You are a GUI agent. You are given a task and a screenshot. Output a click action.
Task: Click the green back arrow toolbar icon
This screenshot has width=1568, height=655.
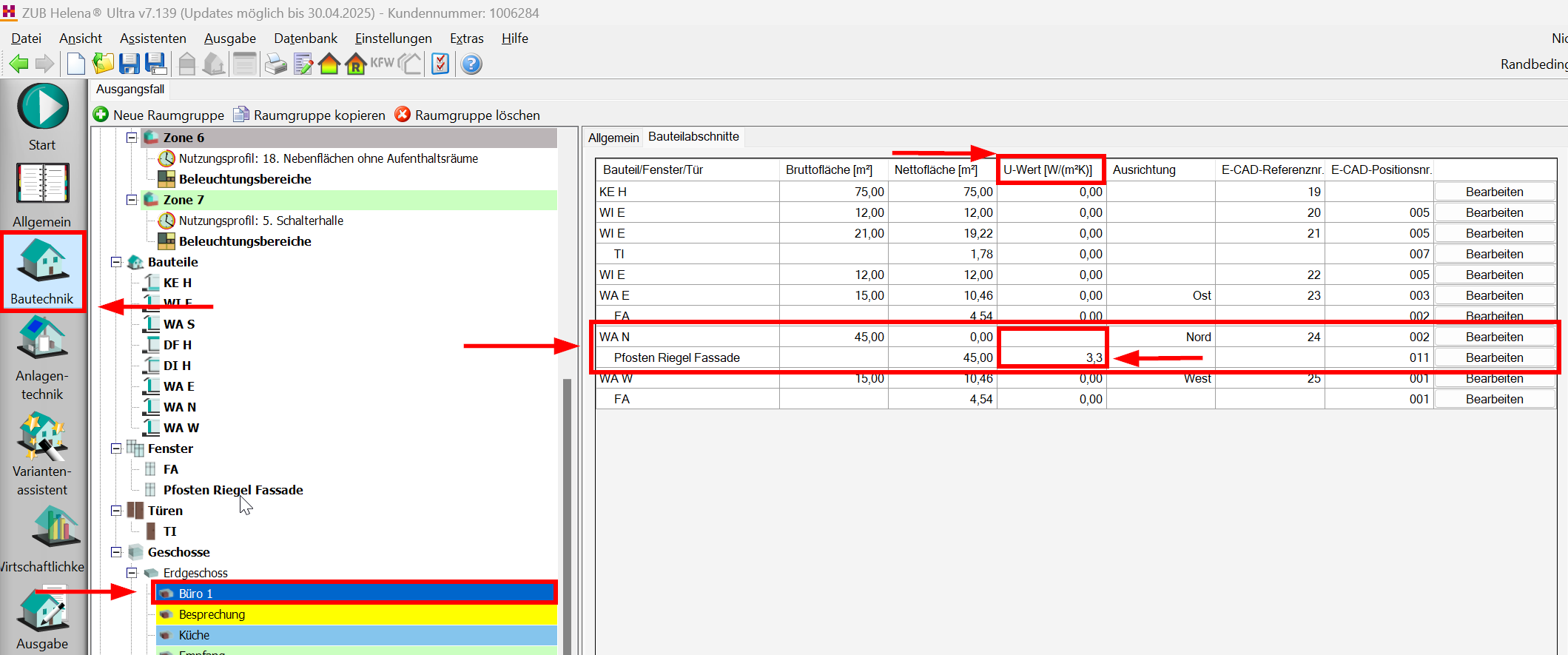tap(19, 64)
